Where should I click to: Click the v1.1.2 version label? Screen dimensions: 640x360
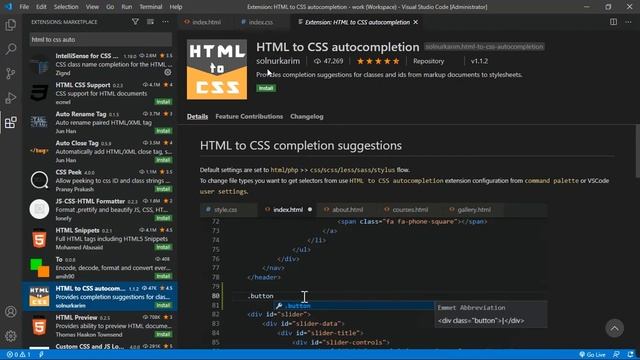[479, 61]
